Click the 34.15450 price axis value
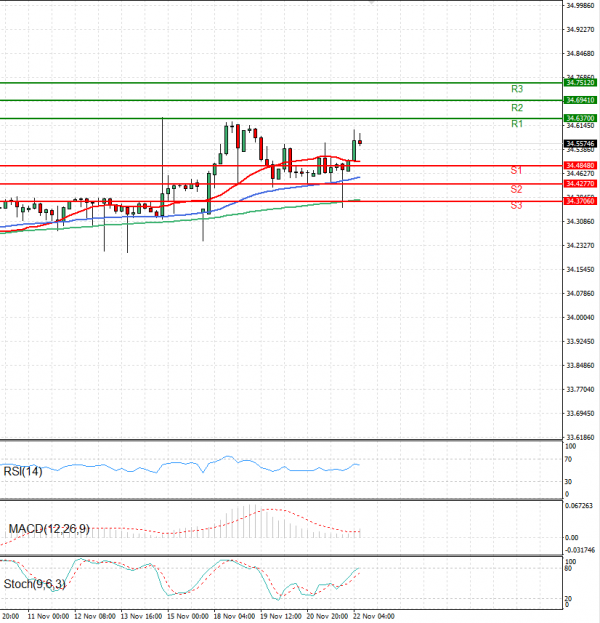Viewport: 600px width, 623px height. point(580,270)
